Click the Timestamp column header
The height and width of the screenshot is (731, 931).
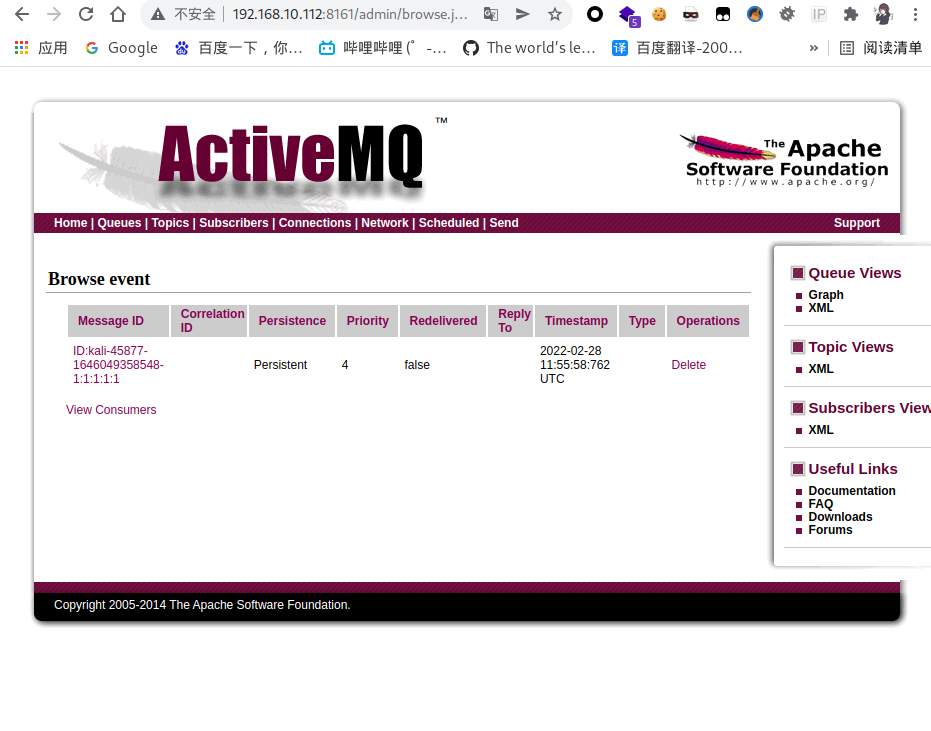coord(576,321)
